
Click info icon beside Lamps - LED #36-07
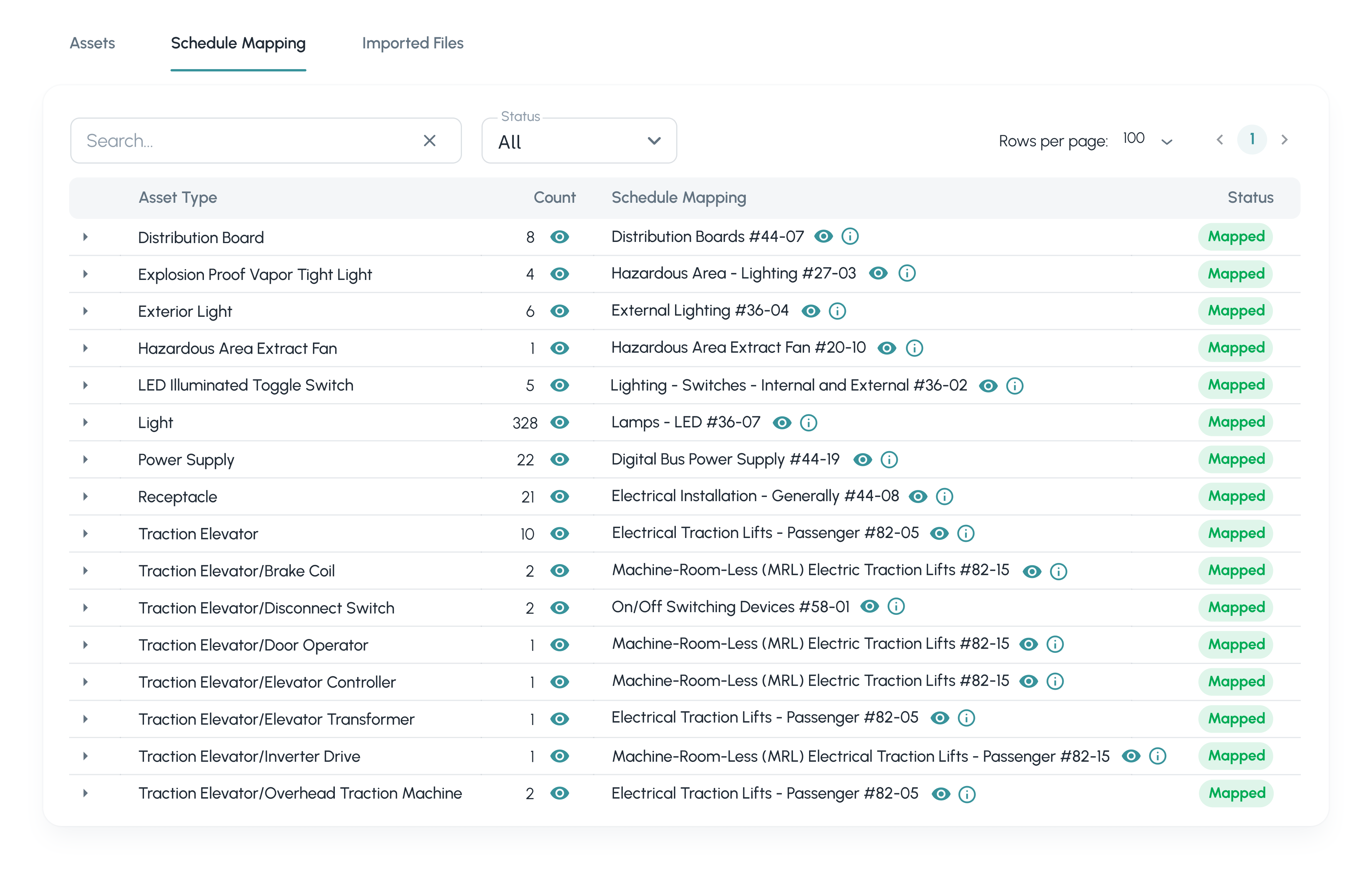coord(808,423)
